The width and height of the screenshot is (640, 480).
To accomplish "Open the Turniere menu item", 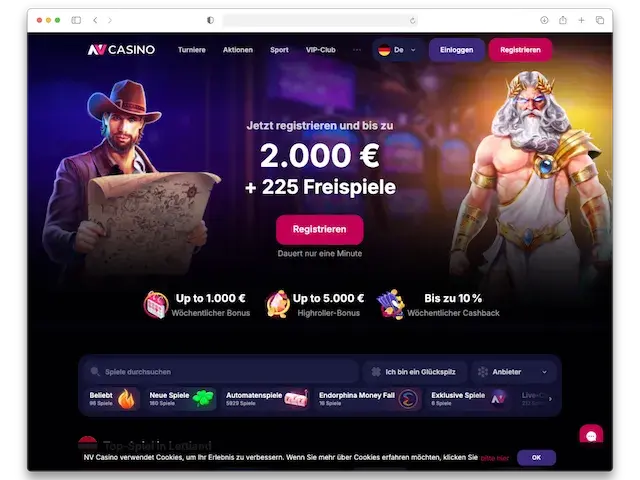I will pyautogui.click(x=192, y=50).
